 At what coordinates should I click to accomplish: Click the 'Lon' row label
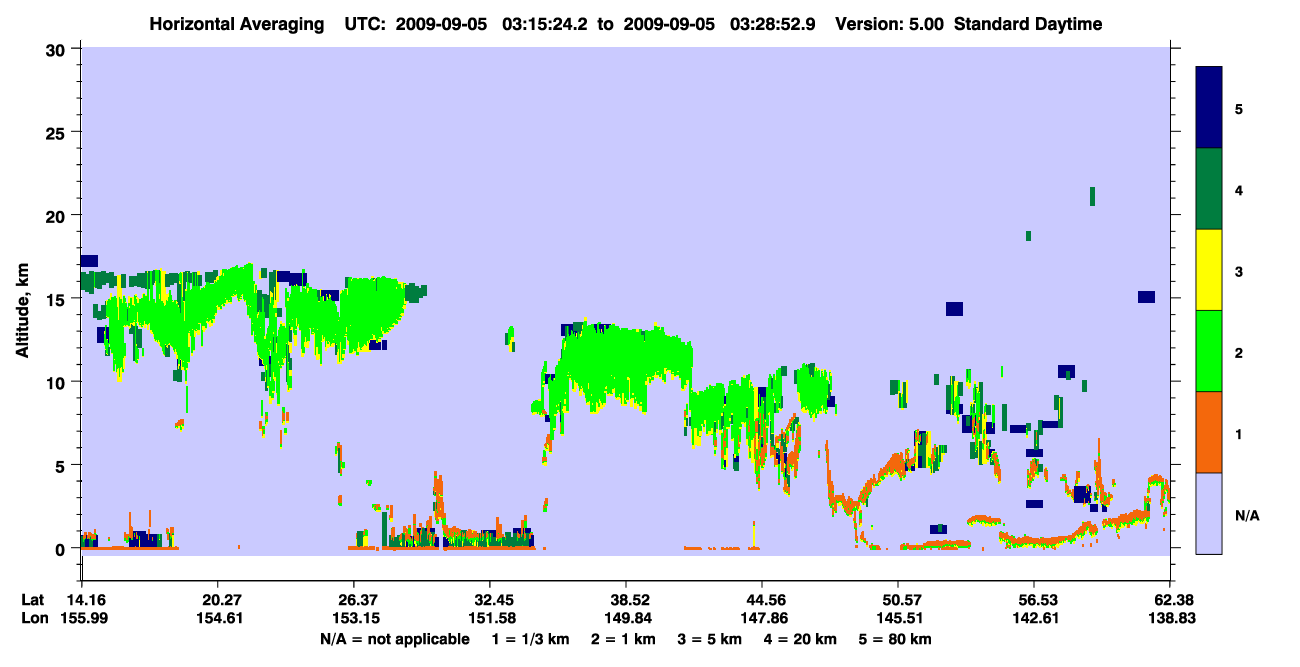click(34, 618)
